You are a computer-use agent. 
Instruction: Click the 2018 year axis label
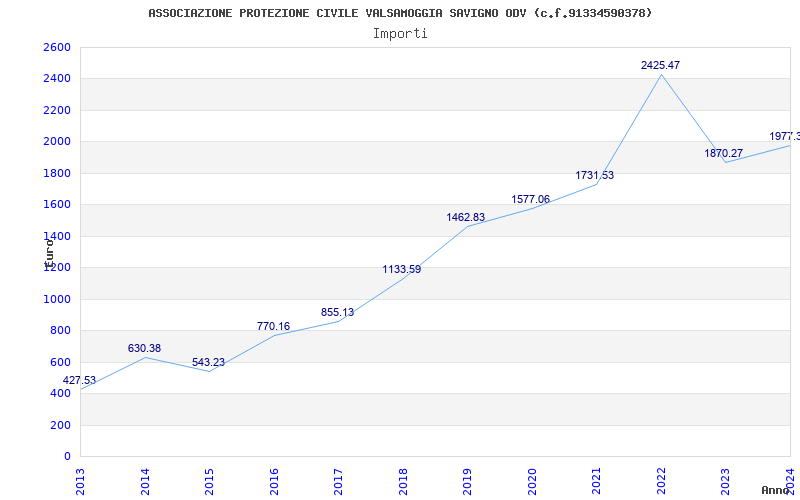pyautogui.click(x=403, y=479)
